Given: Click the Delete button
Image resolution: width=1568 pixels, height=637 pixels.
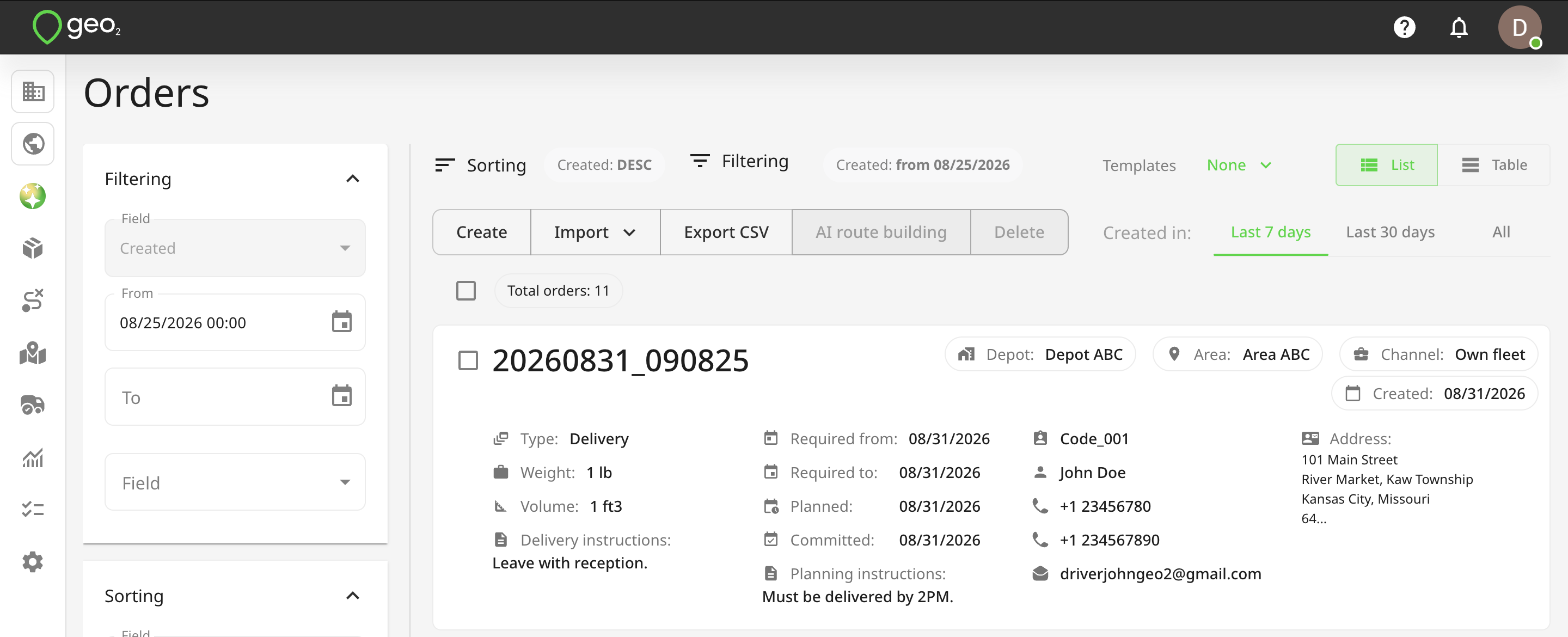Looking at the screenshot, I should point(1019,232).
